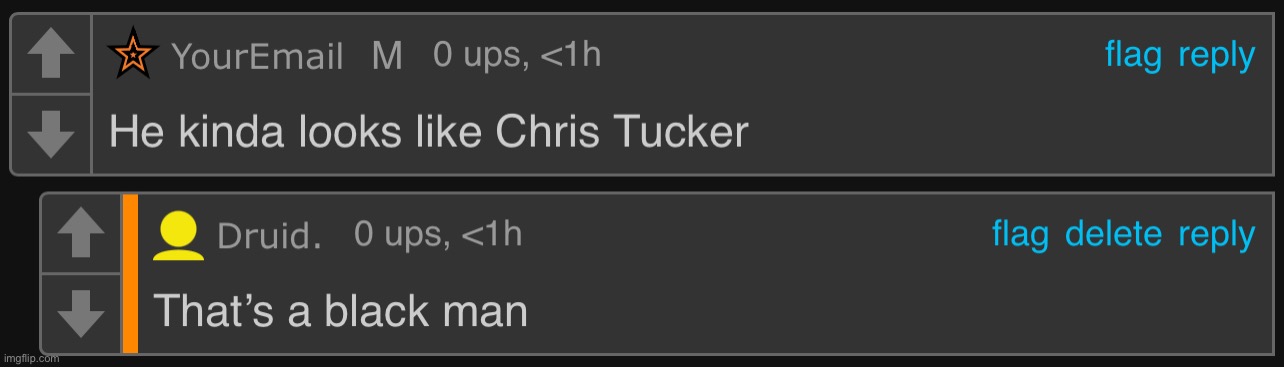This screenshot has width=1284, height=367.
Task: Reply to YourEmail's comment
Action: (x=1216, y=57)
